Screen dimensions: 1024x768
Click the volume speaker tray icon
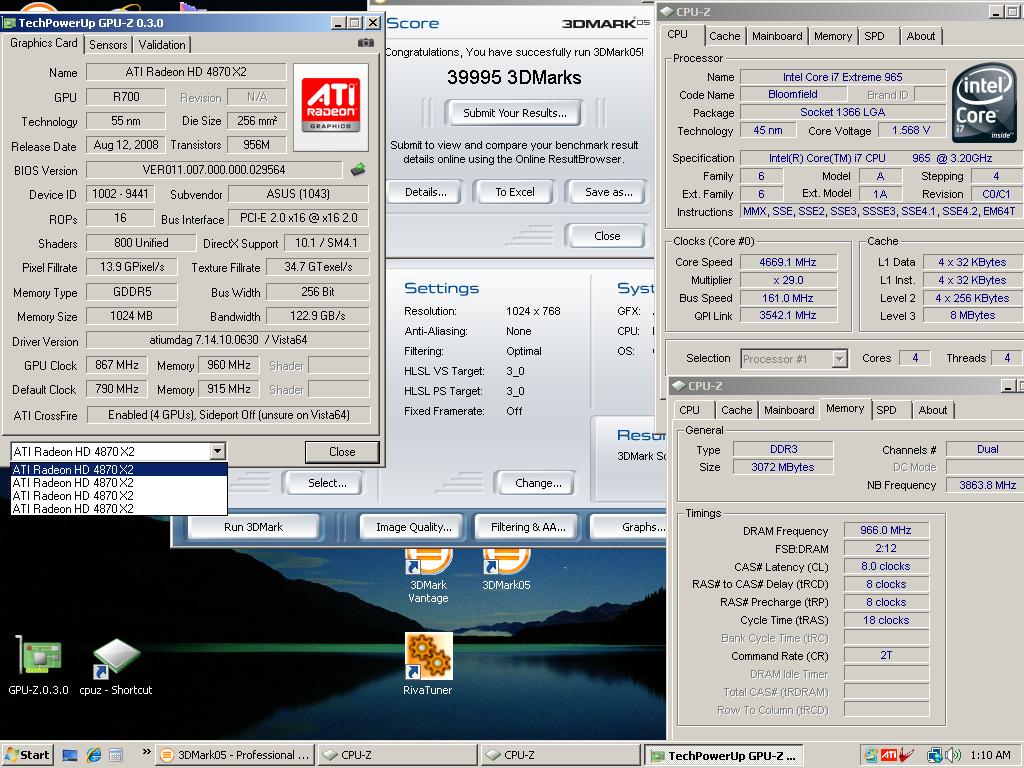point(953,755)
